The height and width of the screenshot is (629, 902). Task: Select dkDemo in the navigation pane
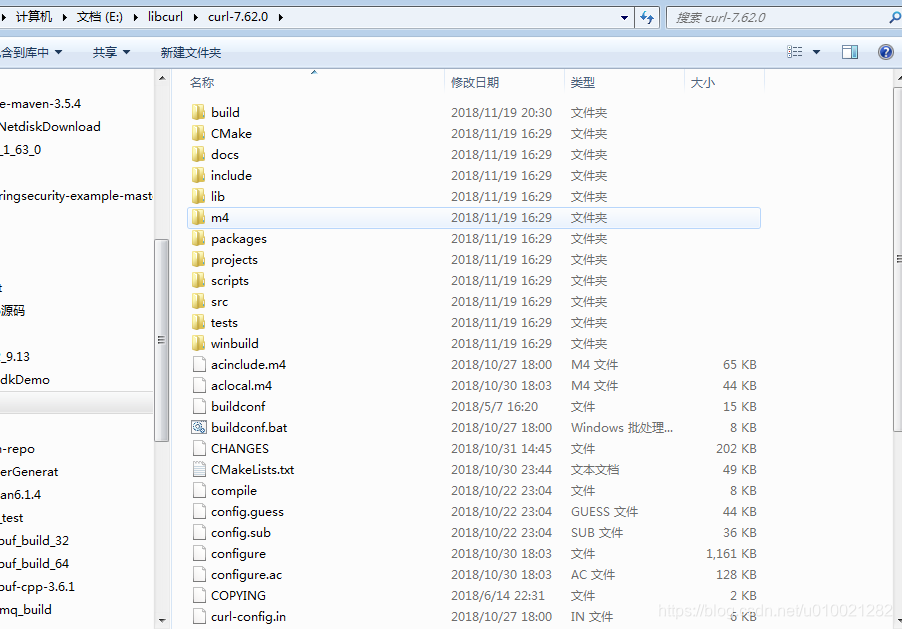(25, 380)
